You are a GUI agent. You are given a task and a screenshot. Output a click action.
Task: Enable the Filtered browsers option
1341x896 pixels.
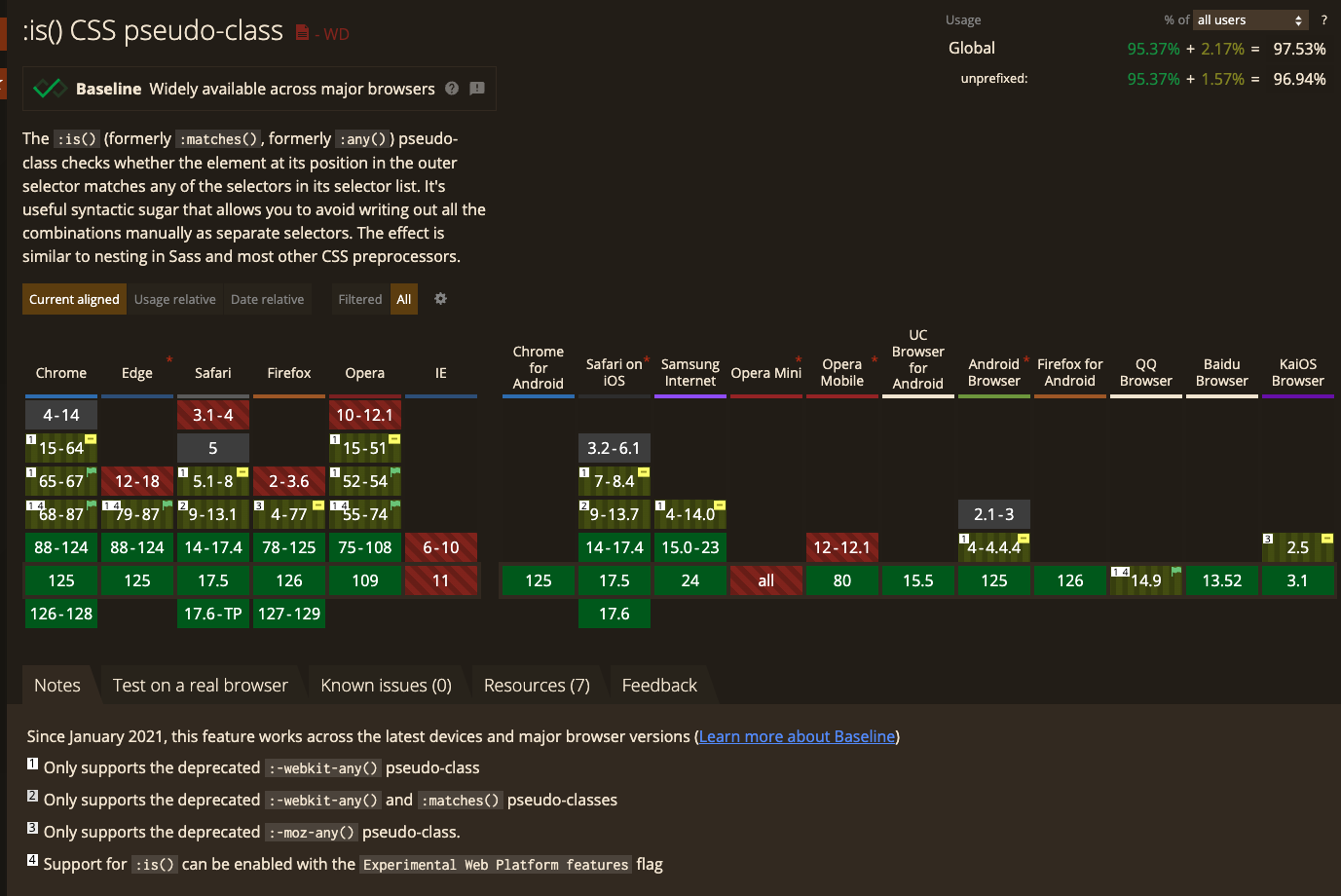coord(360,299)
